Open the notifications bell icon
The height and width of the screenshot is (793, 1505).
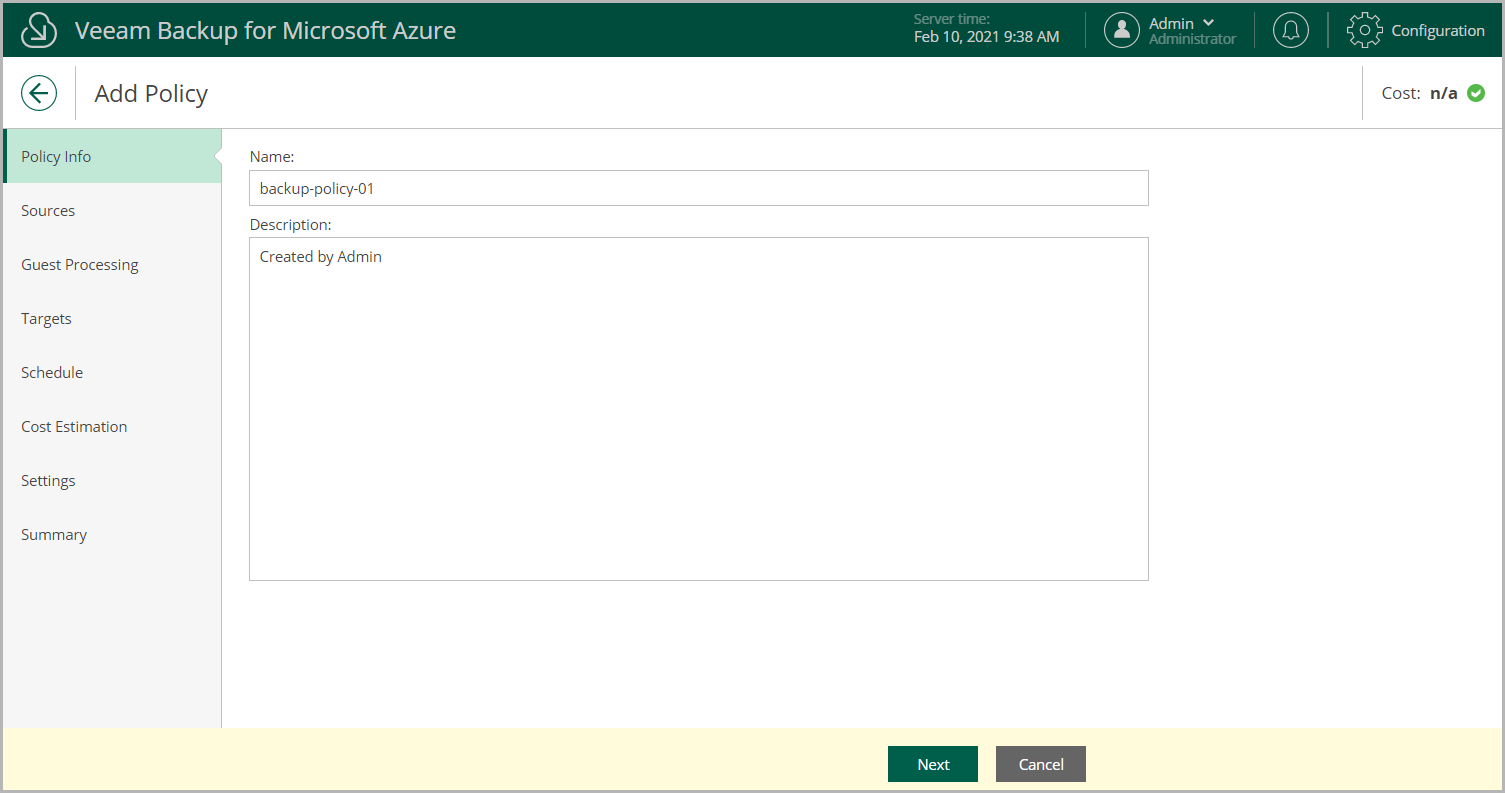[x=1291, y=30]
